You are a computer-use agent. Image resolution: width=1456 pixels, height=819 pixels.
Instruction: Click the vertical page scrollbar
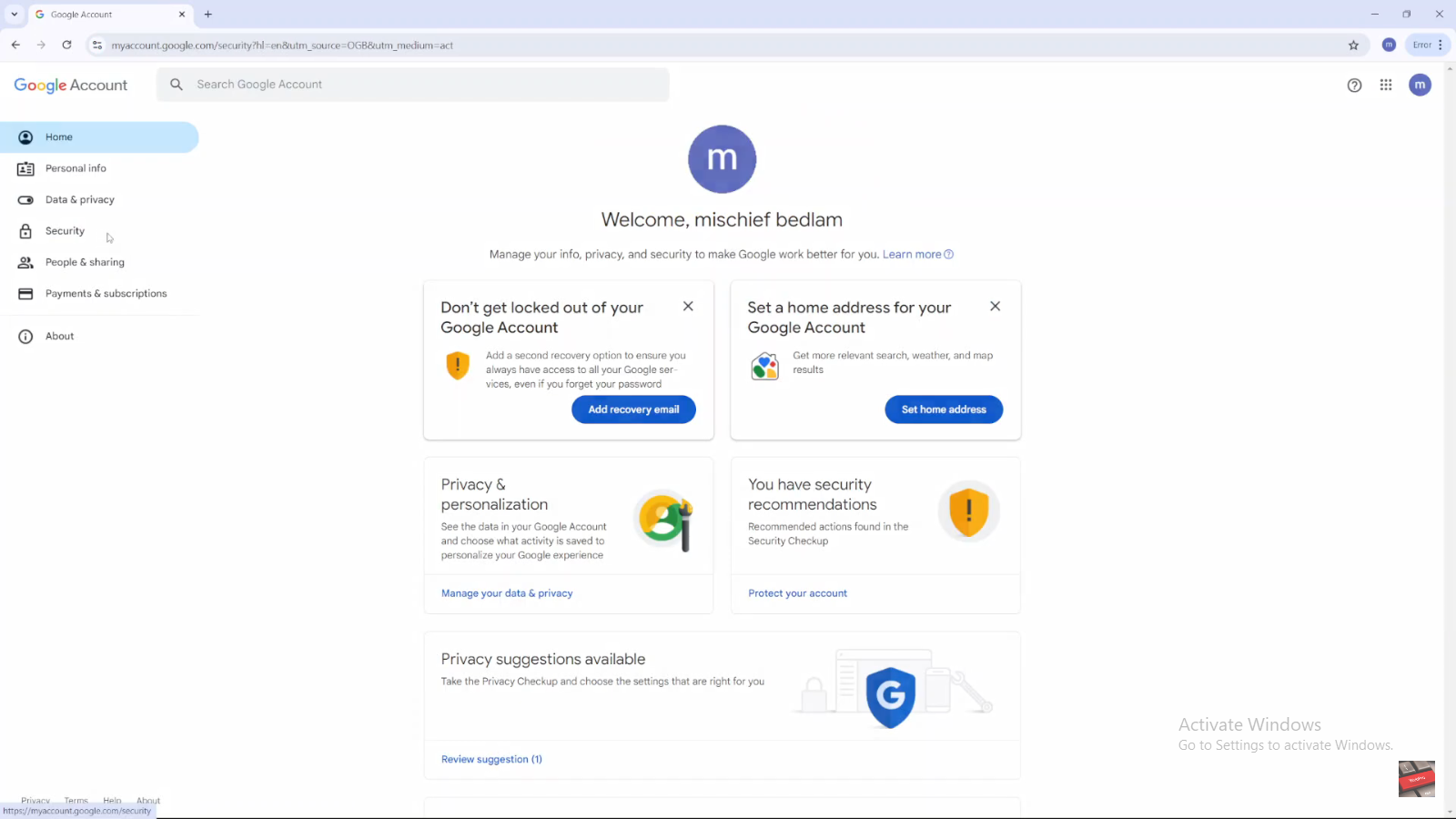click(1450, 440)
